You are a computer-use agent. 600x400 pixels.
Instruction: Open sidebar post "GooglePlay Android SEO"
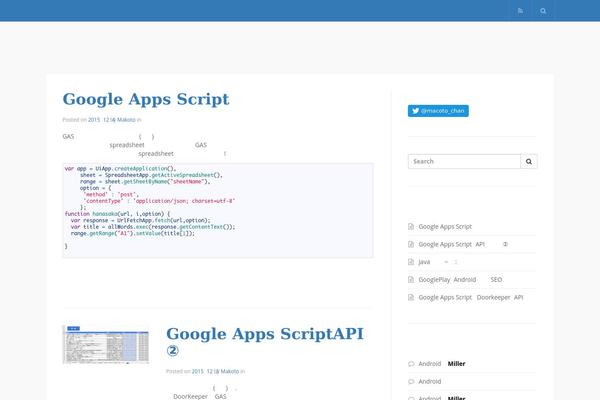click(460, 280)
